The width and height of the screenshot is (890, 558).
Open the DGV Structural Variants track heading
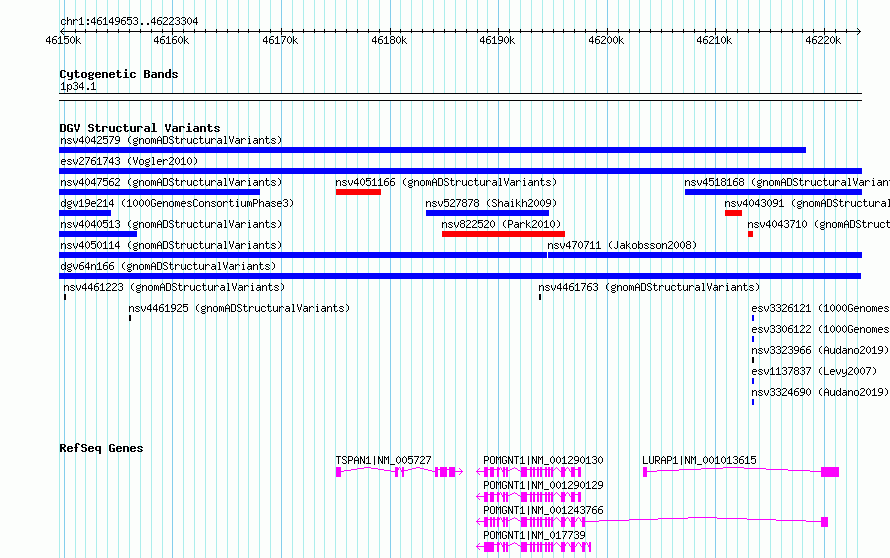pyautogui.click(x=140, y=128)
